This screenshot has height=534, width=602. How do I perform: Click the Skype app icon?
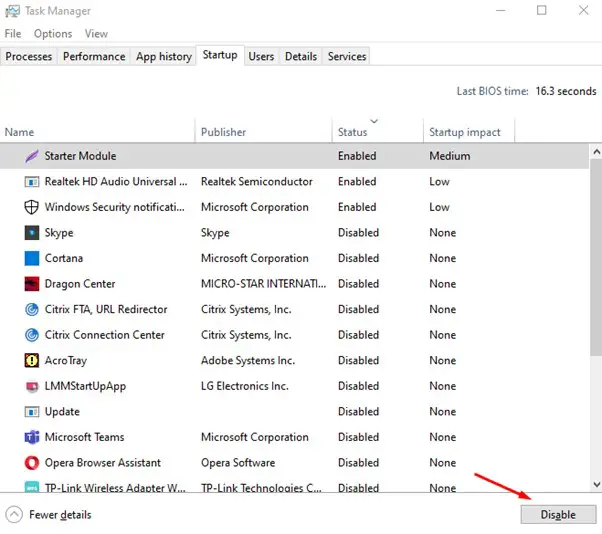click(32, 233)
